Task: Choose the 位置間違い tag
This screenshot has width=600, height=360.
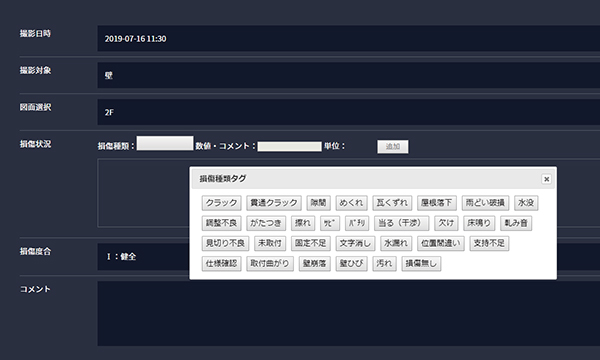Action: (440, 243)
